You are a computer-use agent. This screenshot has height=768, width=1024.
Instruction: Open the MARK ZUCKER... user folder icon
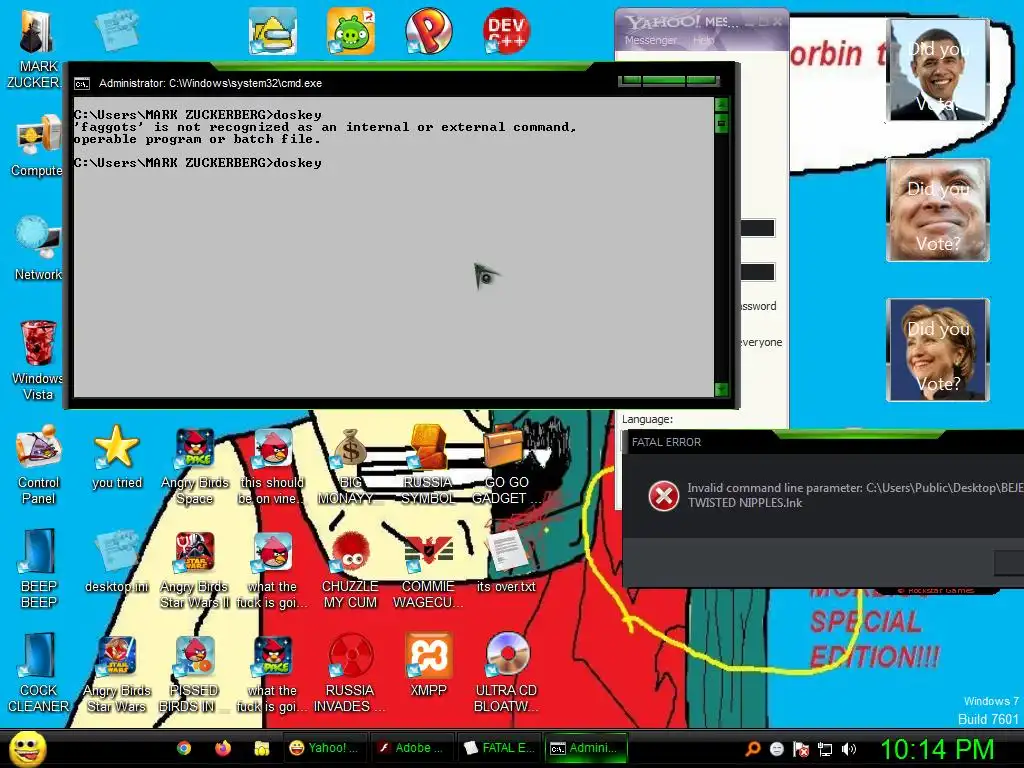point(37,47)
